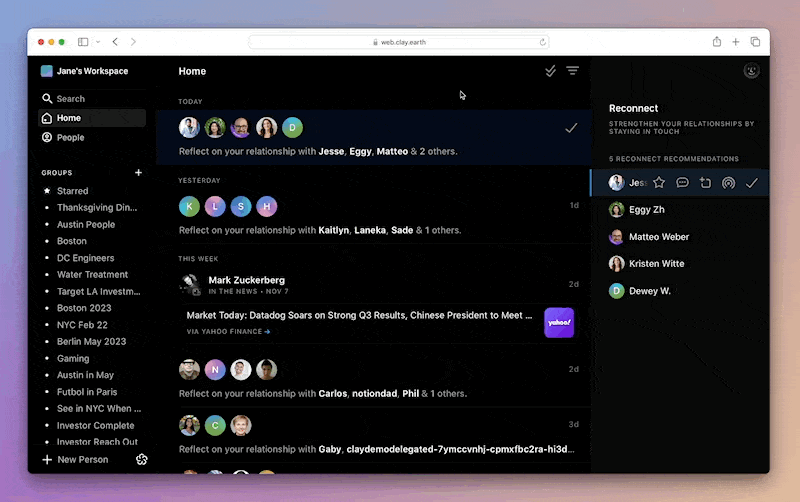The image size is (800, 502).
Task: Open the Boston 2023 group
Action: point(85,308)
